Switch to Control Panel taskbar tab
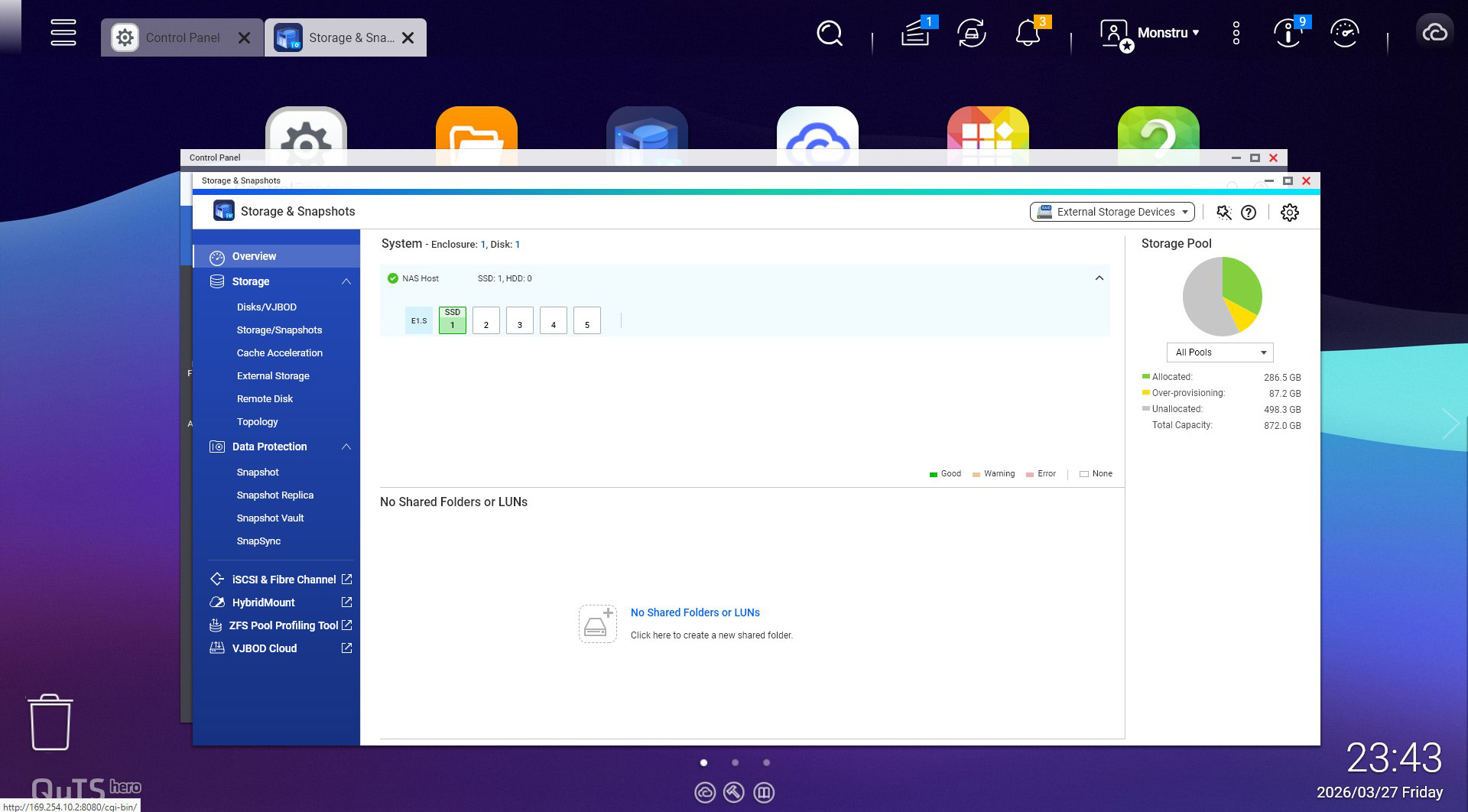1468x812 pixels. [x=182, y=37]
